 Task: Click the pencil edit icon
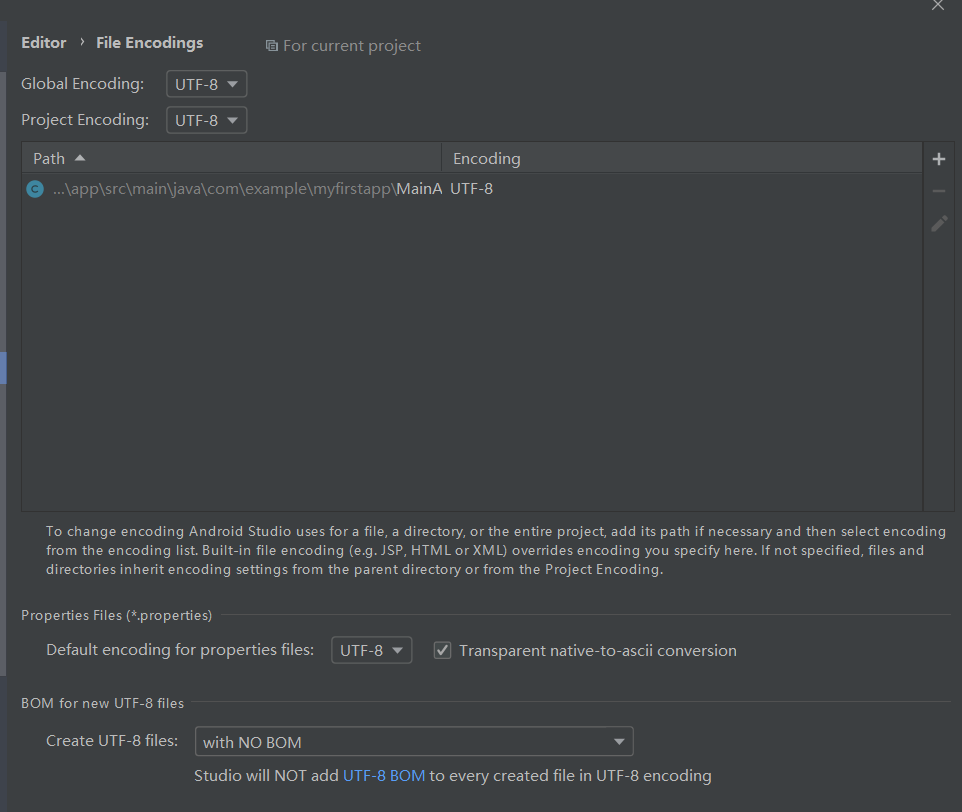(x=939, y=223)
